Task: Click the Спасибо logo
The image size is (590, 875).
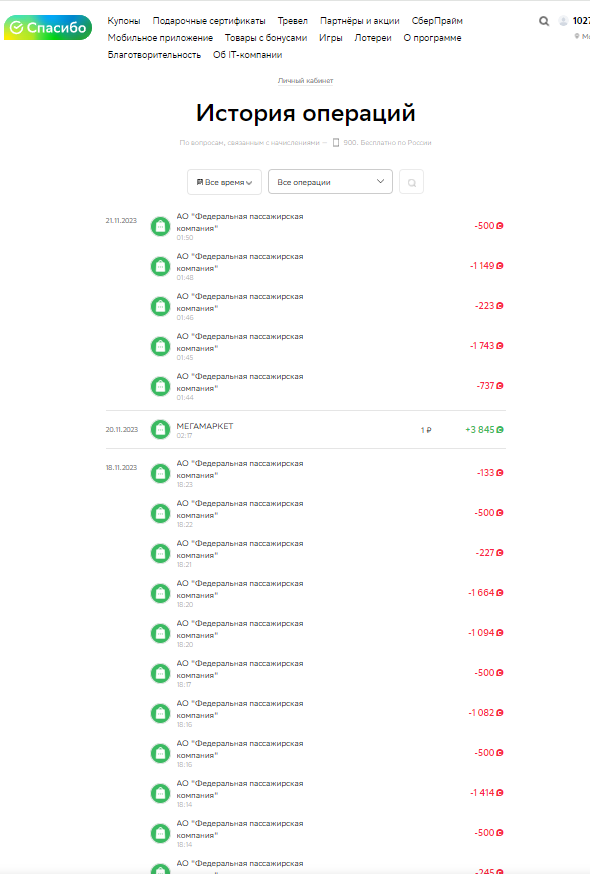Action: coord(48,27)
